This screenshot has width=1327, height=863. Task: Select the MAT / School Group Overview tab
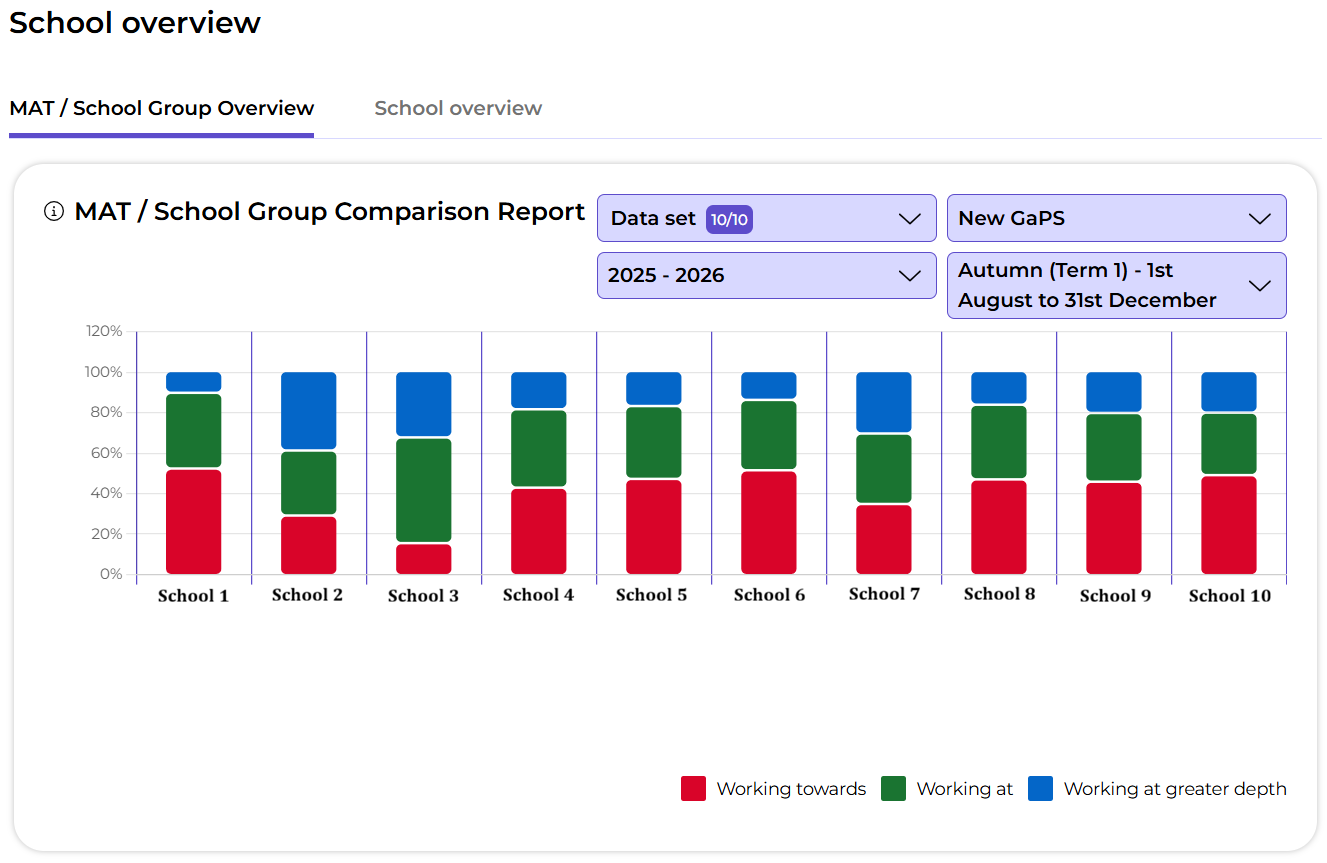tap(162, 108)
